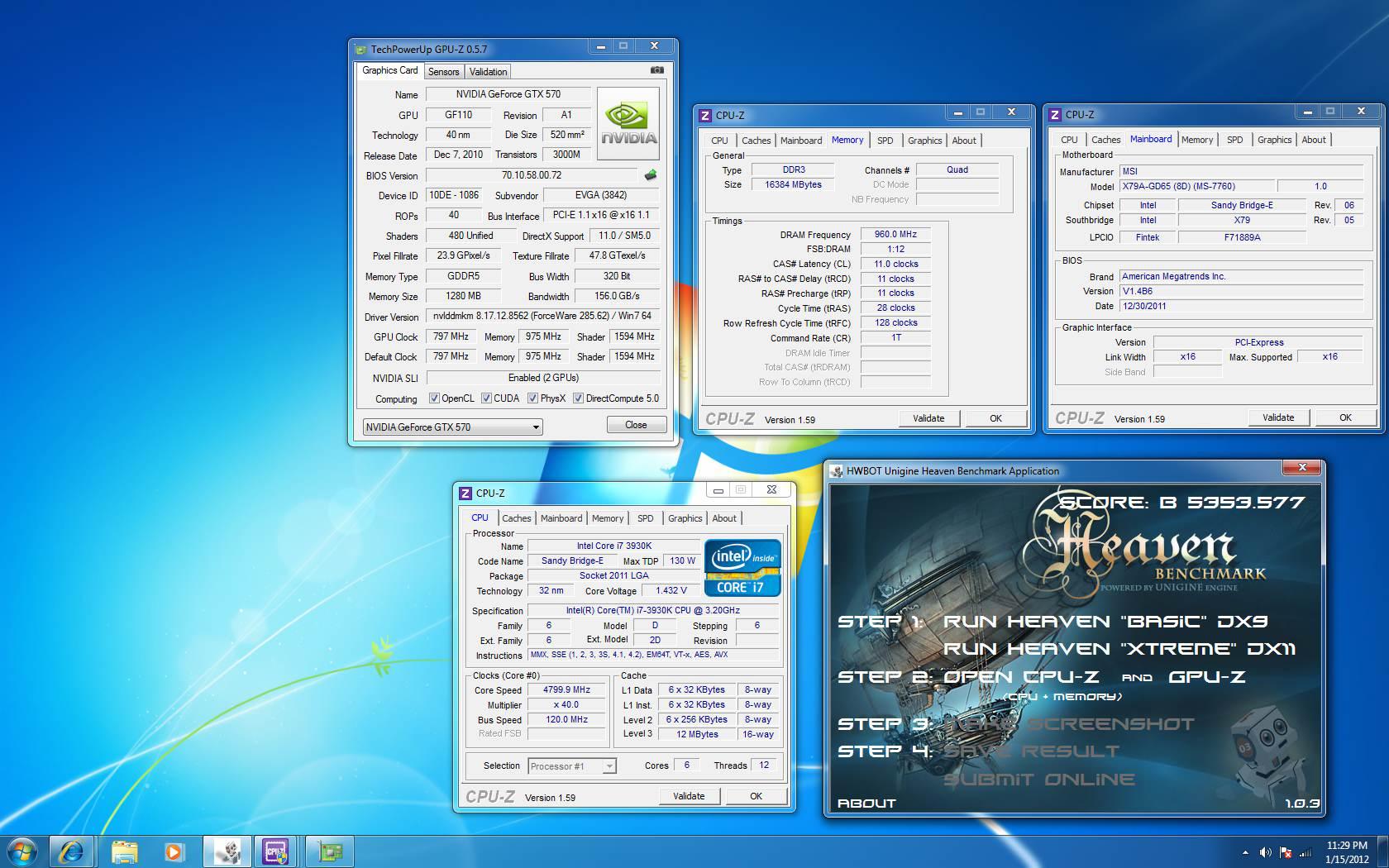This screenshot has height=868, width=1389.
Task: Open the Processor #1 selection dropdown
Action: click(x=571, y=766)
